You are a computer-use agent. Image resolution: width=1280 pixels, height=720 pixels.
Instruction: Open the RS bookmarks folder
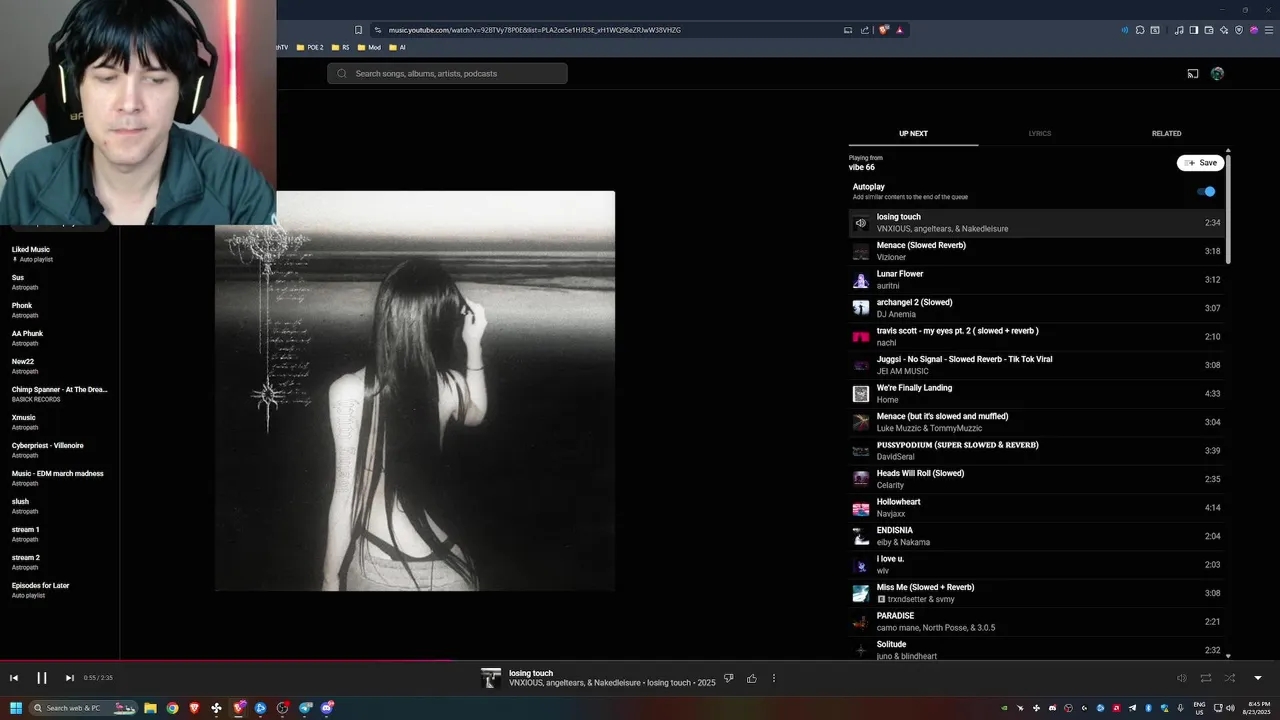[x=341, y=47]
